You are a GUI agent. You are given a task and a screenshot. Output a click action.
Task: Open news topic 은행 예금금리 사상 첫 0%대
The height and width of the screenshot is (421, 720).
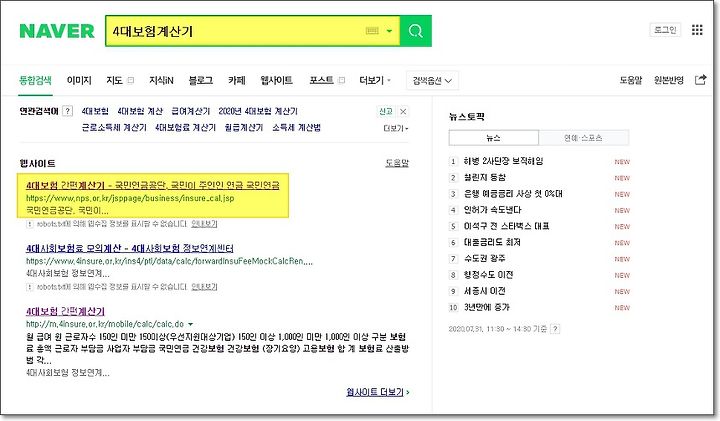pyautogui.click(x=513, y=194)
